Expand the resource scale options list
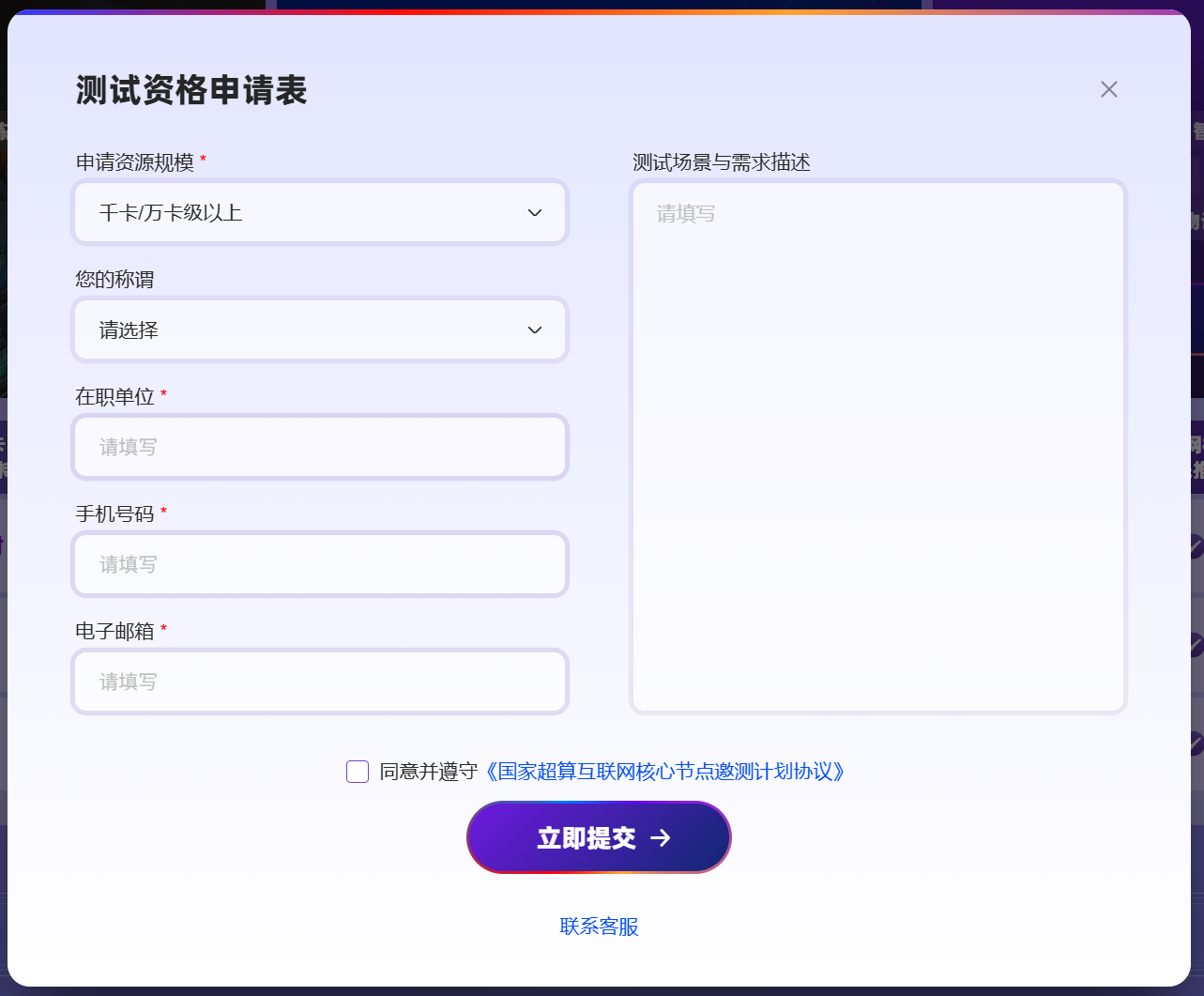The image size is (1204, 996). pos(320,212)
